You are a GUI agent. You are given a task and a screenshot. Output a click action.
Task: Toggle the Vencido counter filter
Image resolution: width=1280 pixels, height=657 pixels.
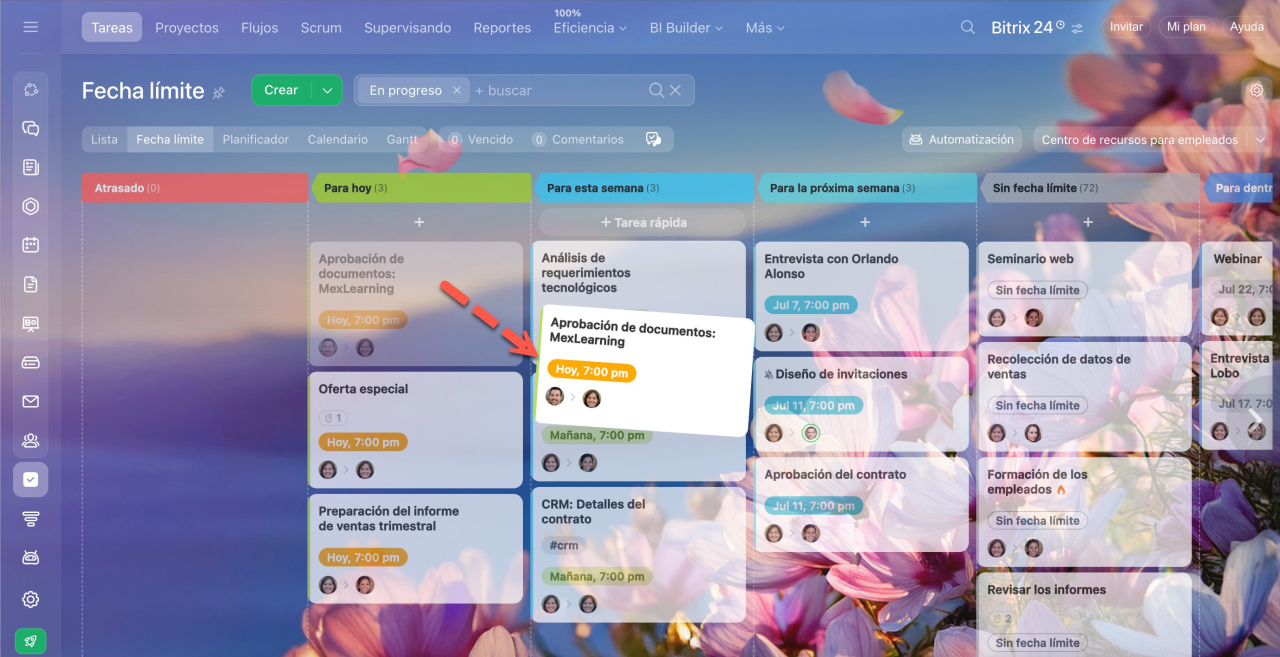(481, 140)
